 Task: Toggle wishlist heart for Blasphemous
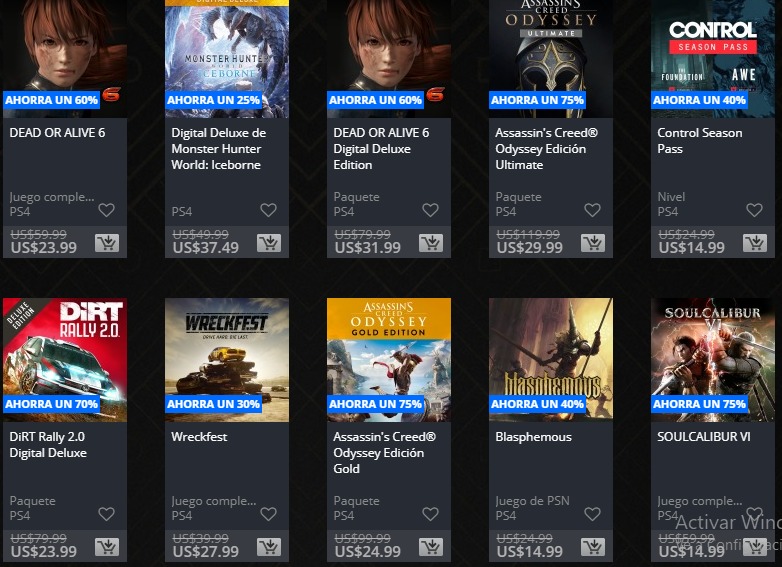(592, 514)
